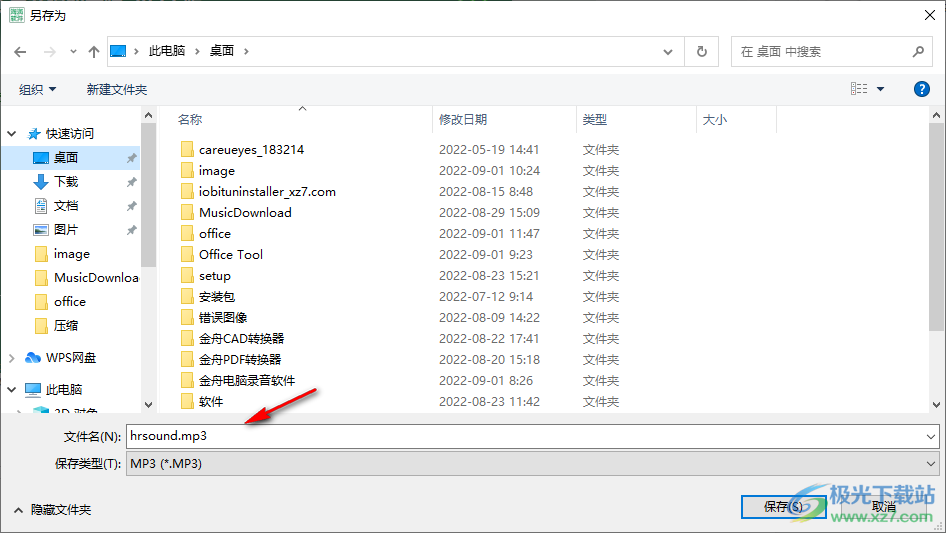Select the careueyes_183214 folder
Viewport: 946px width, 533px height.
251,150
